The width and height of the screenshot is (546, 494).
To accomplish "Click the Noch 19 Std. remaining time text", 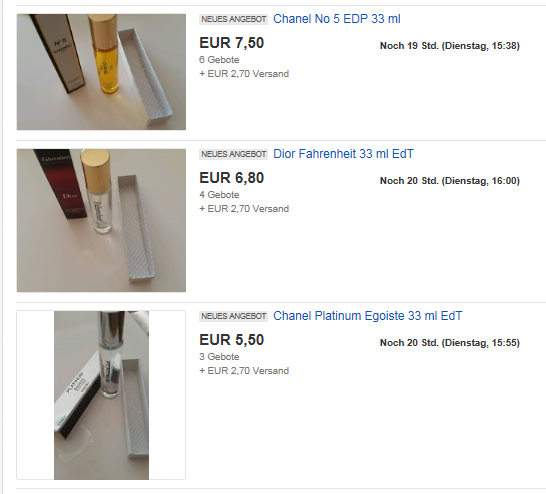I will tap(450, 46).
